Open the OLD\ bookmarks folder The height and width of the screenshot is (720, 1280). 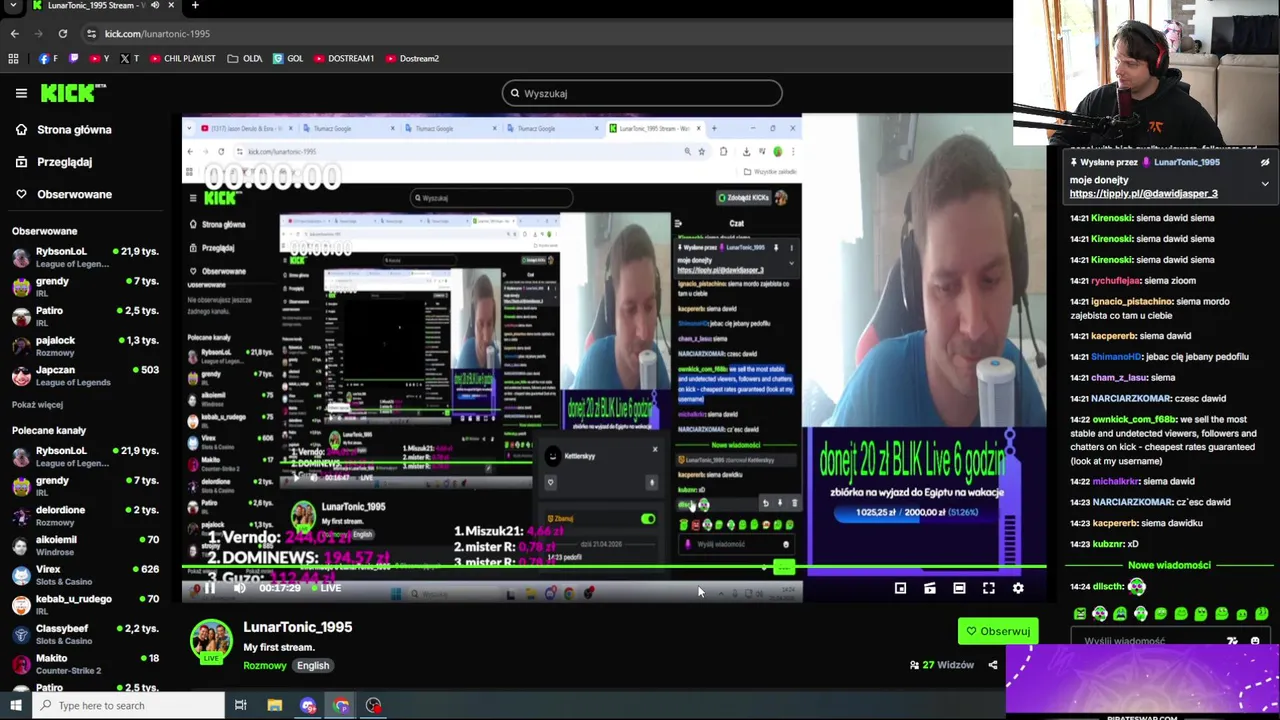pyautogui.click(x=245, y=58)
